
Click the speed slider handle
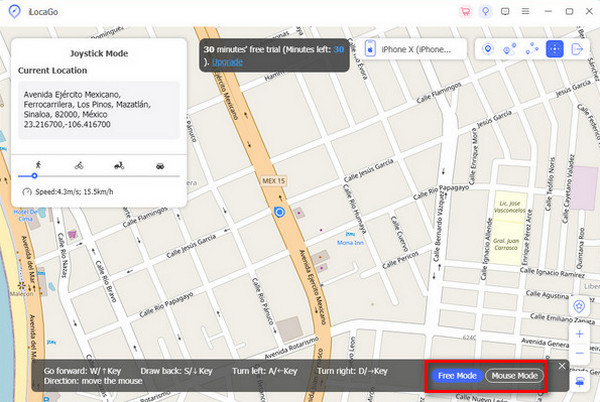click(x=35, y=176)
